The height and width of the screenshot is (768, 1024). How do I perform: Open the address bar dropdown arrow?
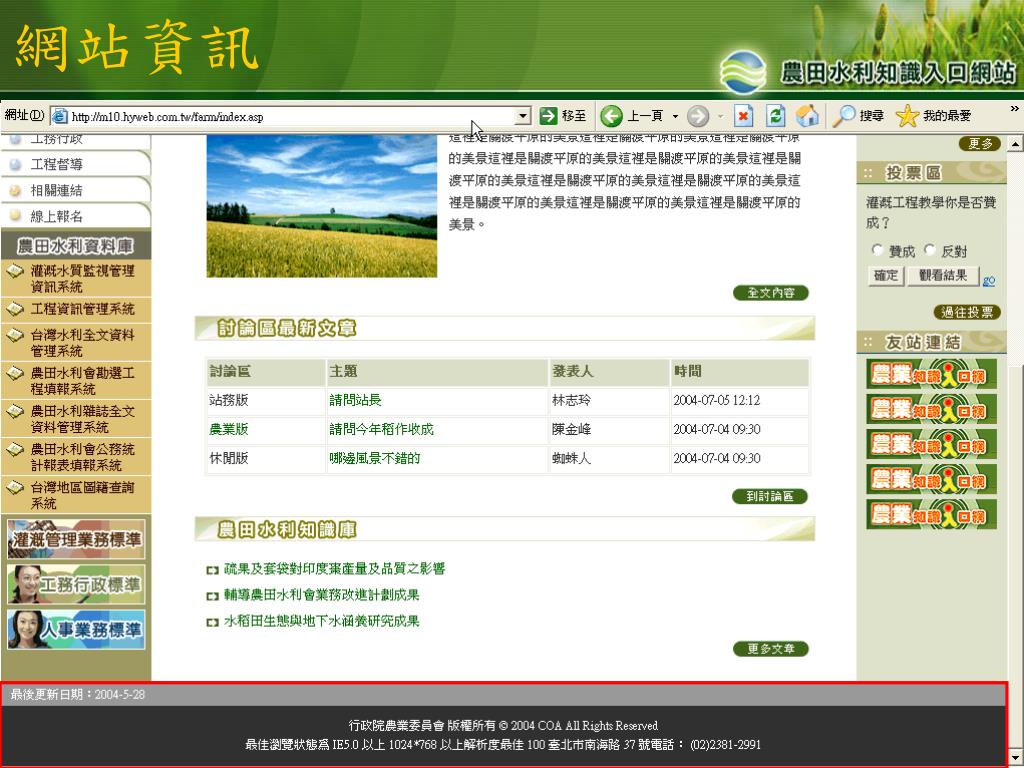(522, 117)
